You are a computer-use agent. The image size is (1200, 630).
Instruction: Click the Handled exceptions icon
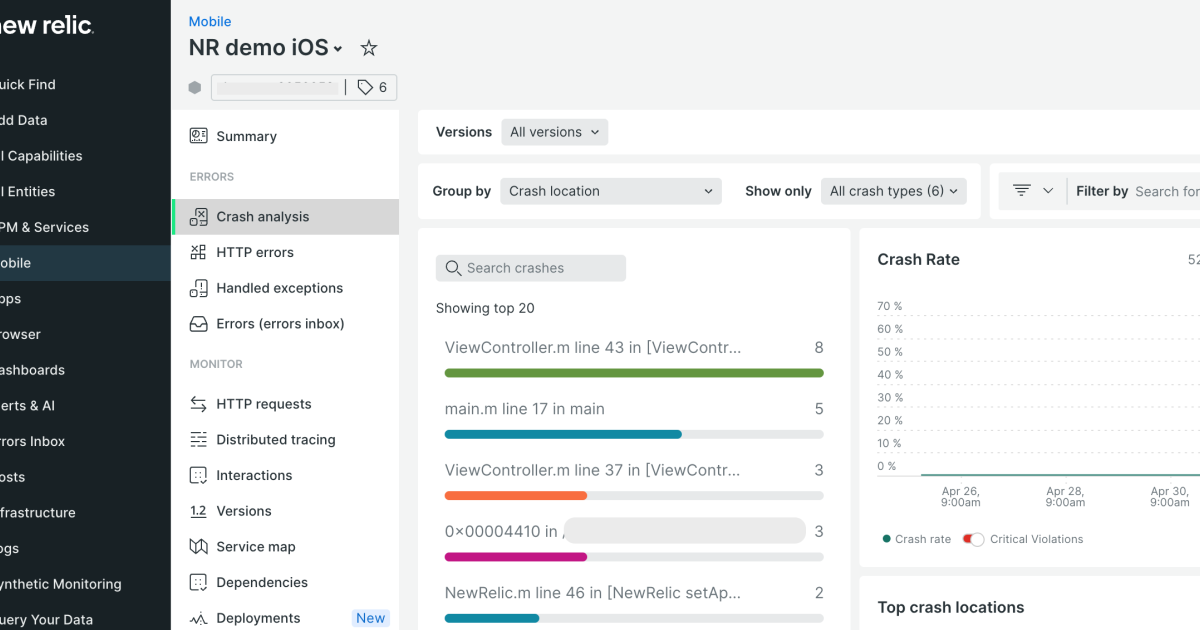pyautogui.click(x=199, y=288)
